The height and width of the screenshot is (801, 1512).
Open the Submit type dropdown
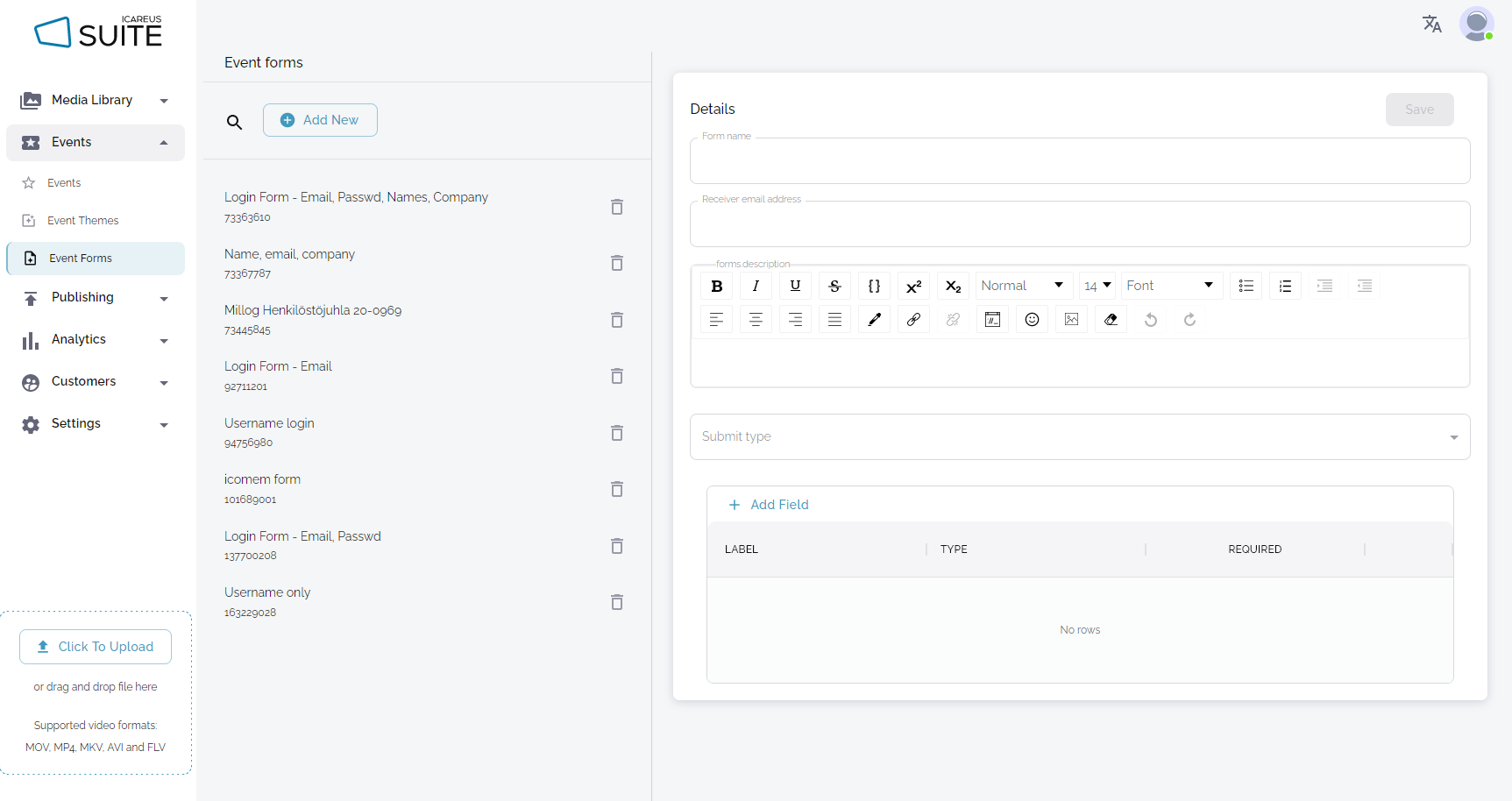pyautogui.click(x=1079, y=436)
